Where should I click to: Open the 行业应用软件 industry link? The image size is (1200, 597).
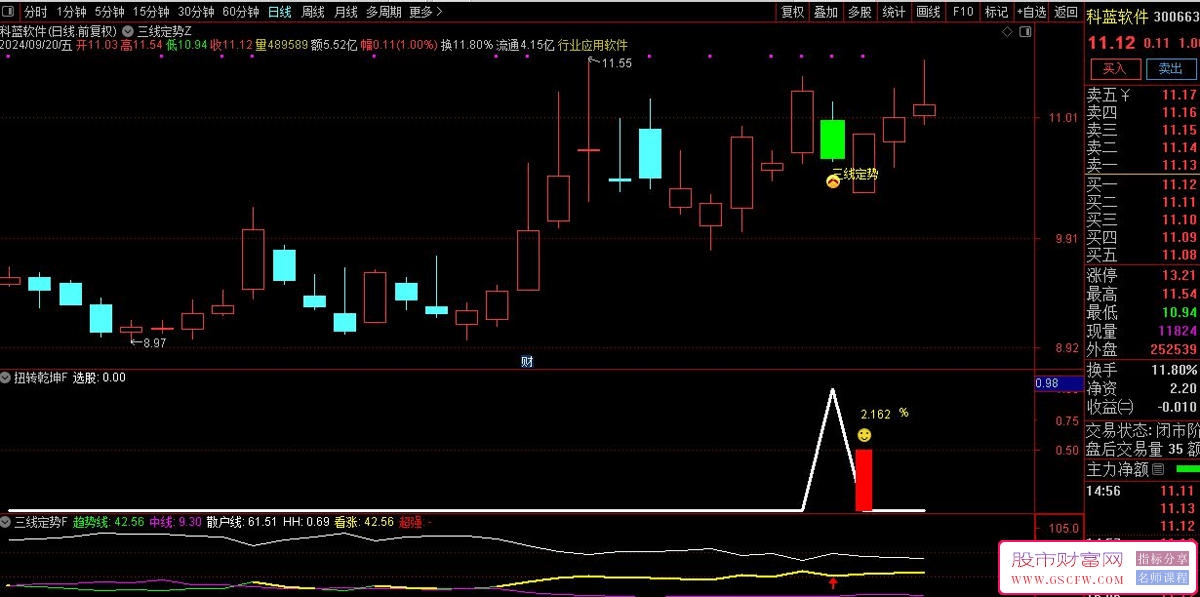click(593, 45)
